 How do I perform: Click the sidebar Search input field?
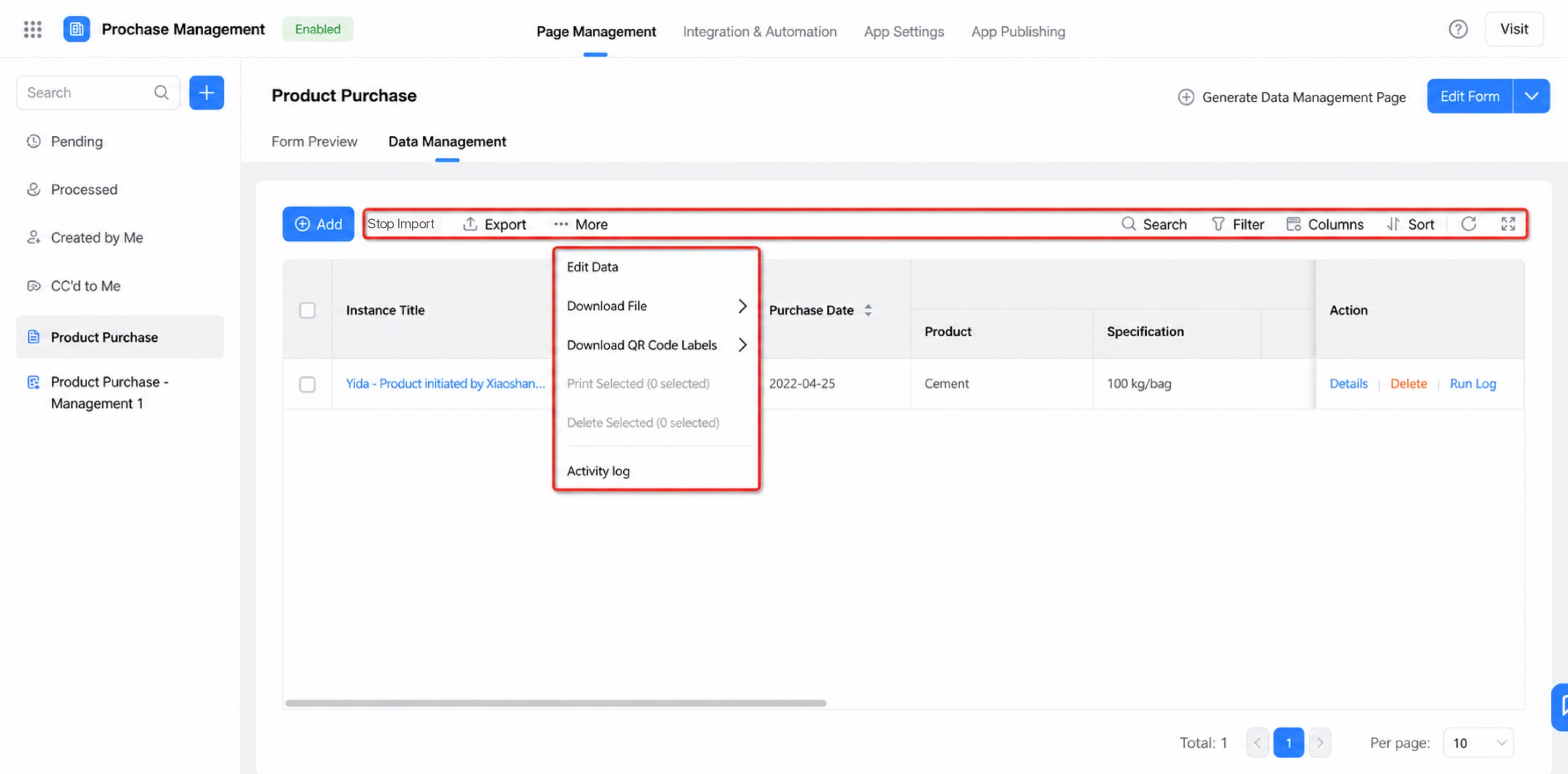(x=89, y=93)
